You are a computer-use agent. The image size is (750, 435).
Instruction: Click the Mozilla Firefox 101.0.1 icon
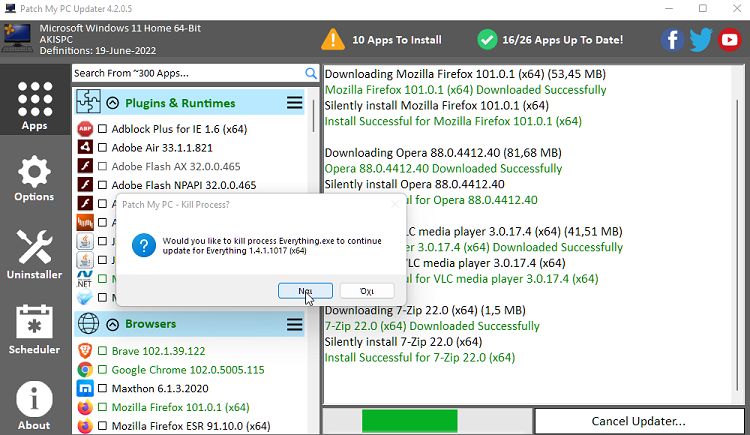tap(85, 407)
